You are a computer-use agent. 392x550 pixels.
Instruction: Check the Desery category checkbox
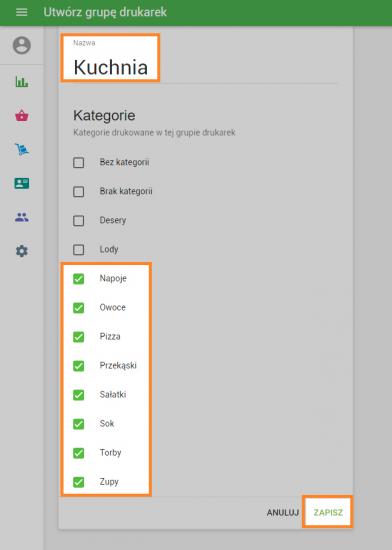click(x=79, y=221)
